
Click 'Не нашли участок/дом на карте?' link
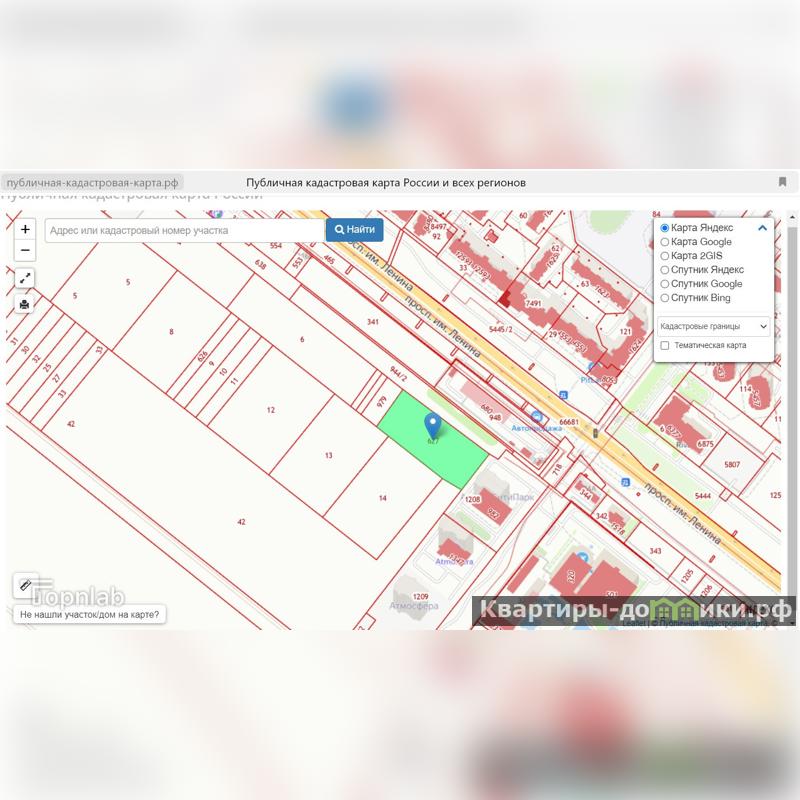89,615
